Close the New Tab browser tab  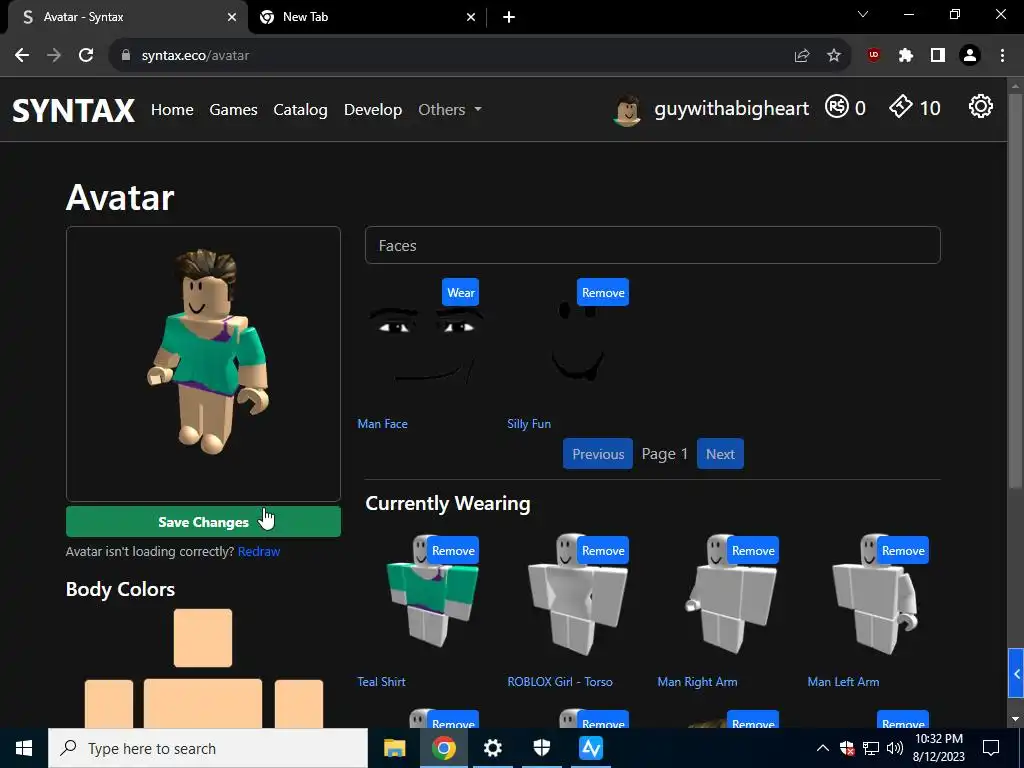click(x=471, y=17)
